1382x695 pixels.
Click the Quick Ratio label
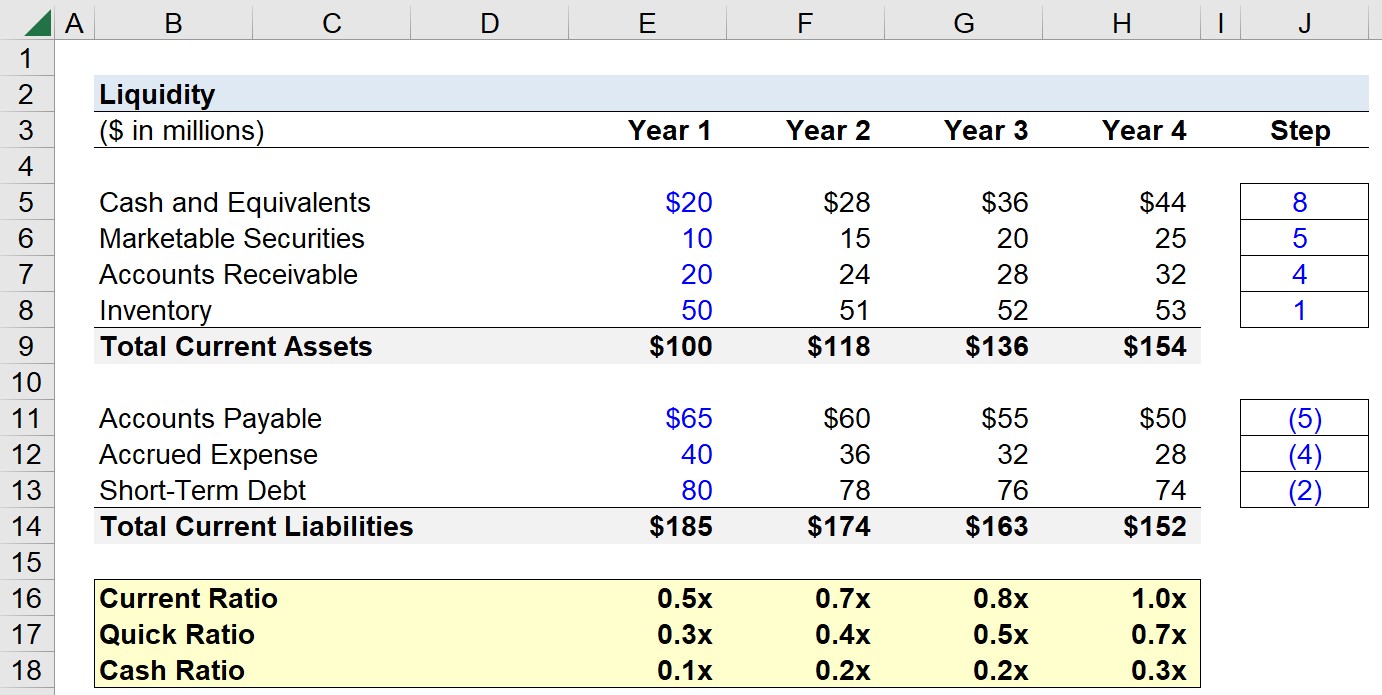pyautogui.click(x=177, y=635)
